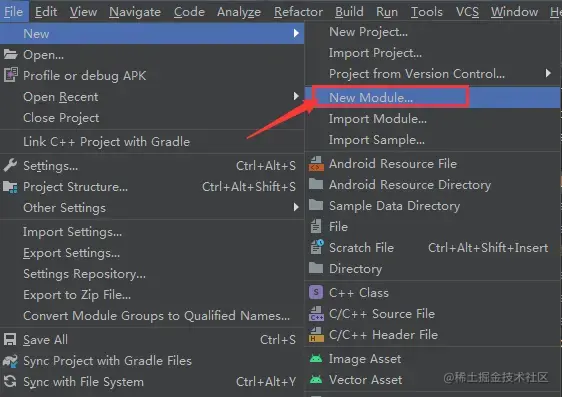
Task: Choose Export to Zip File...
Action: [77, 295]
